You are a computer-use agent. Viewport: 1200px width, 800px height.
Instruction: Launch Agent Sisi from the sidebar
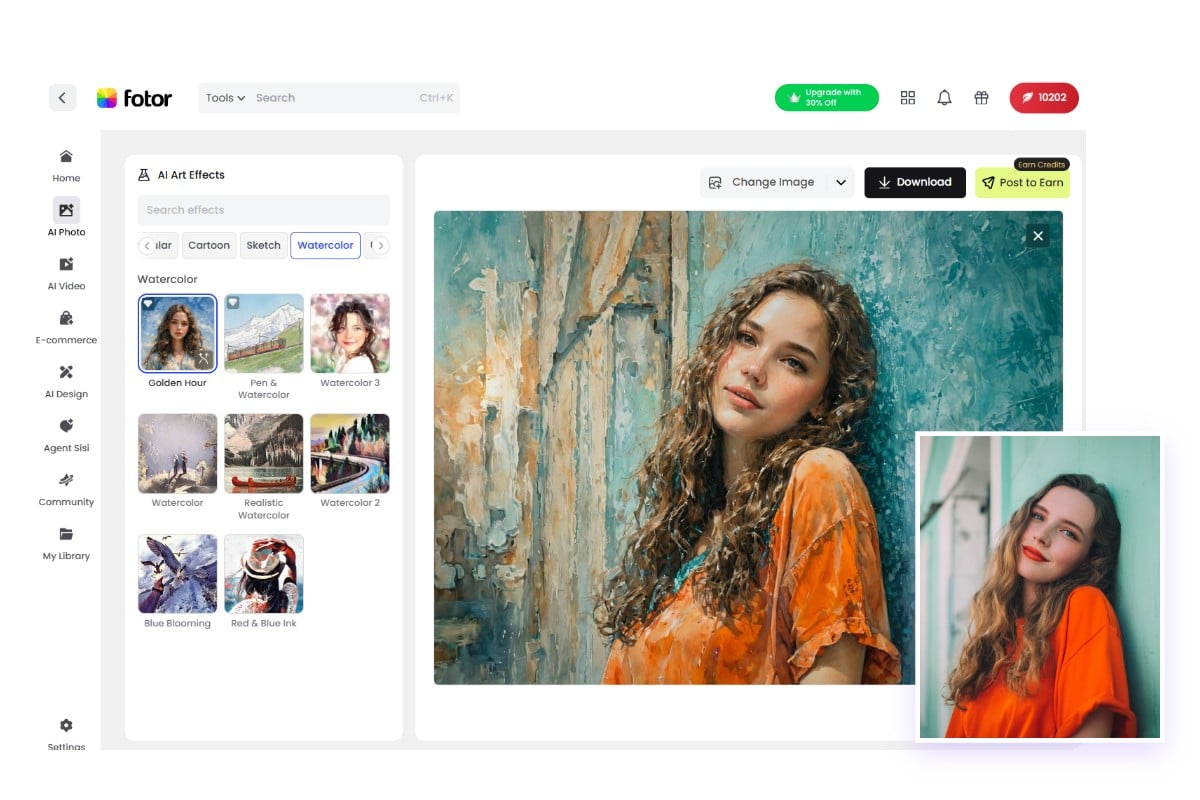[x=65, y=432]
